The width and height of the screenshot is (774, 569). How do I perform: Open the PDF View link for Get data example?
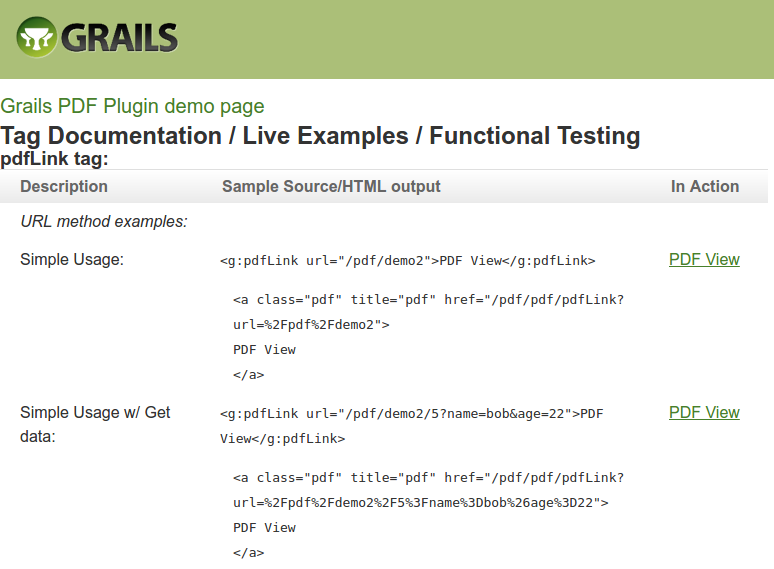coord(704,412)
